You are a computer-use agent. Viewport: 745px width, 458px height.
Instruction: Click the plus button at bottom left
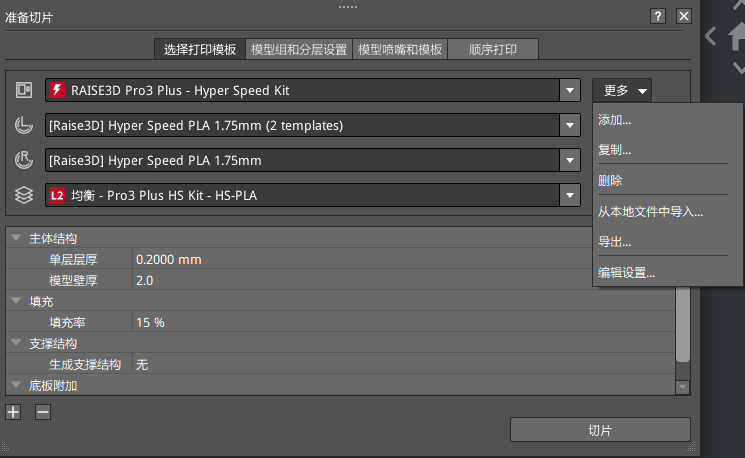(x=13, y=412)
